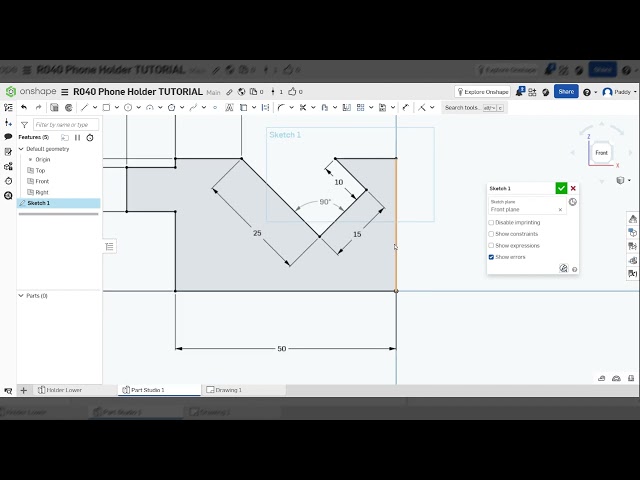Click the Redo arrow in the toolbar
The height and width of the screenshot is (480, 640).
38,107
